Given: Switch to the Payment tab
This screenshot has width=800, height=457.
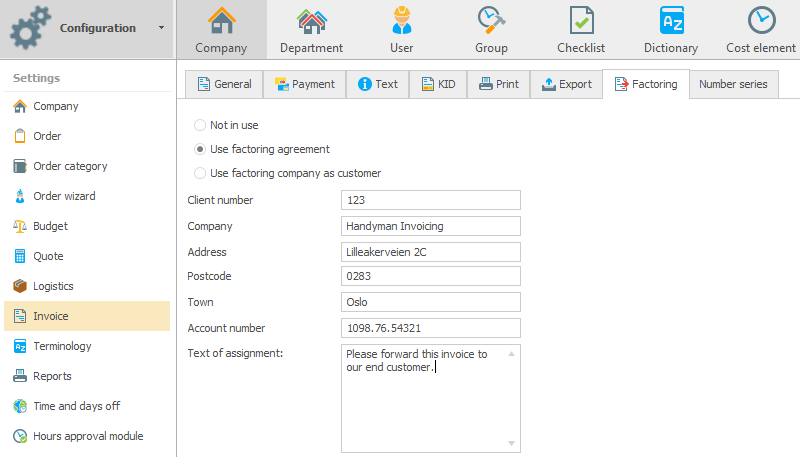Looking at the screenshot, I should 305,84.
